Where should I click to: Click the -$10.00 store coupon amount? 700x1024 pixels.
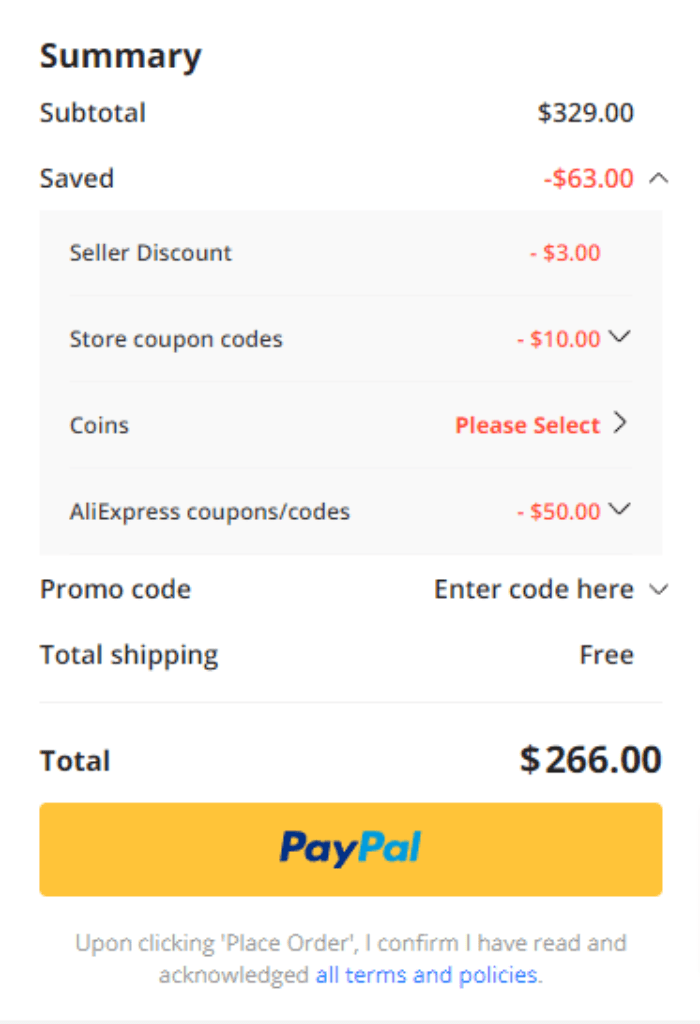558,339
